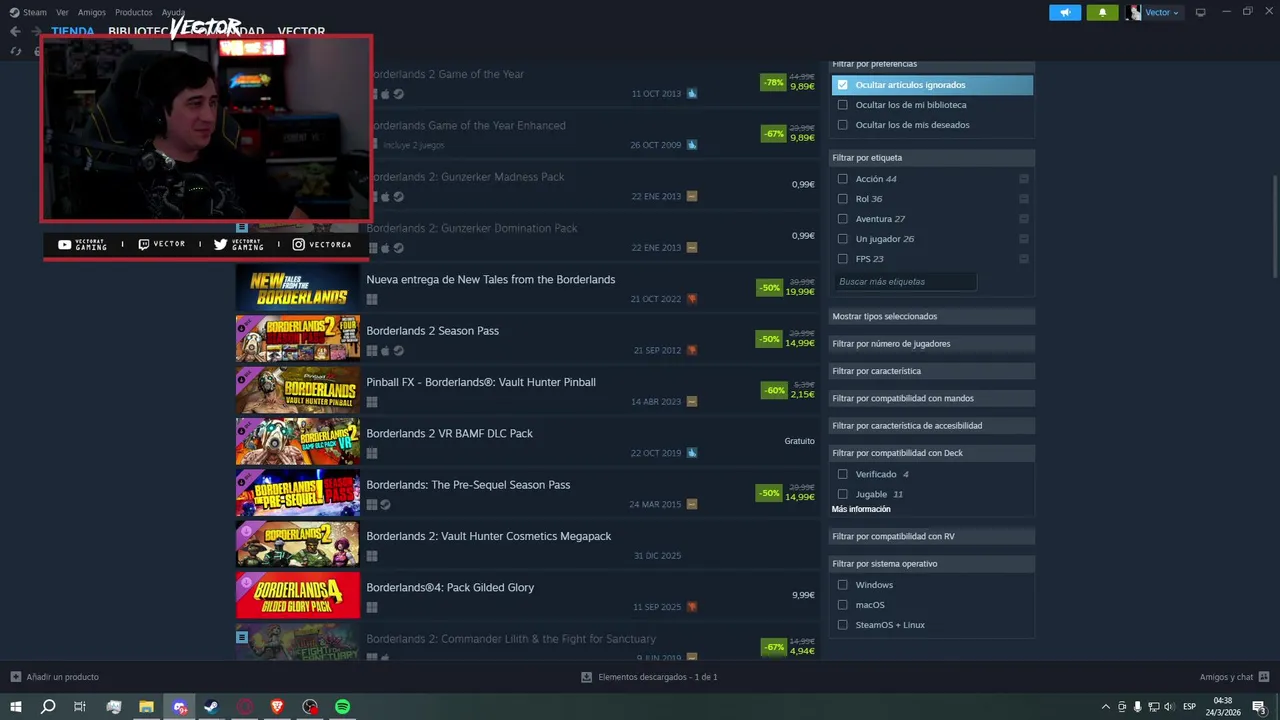Check the Aventura tag filter
1280x720 pixels.
842,219
